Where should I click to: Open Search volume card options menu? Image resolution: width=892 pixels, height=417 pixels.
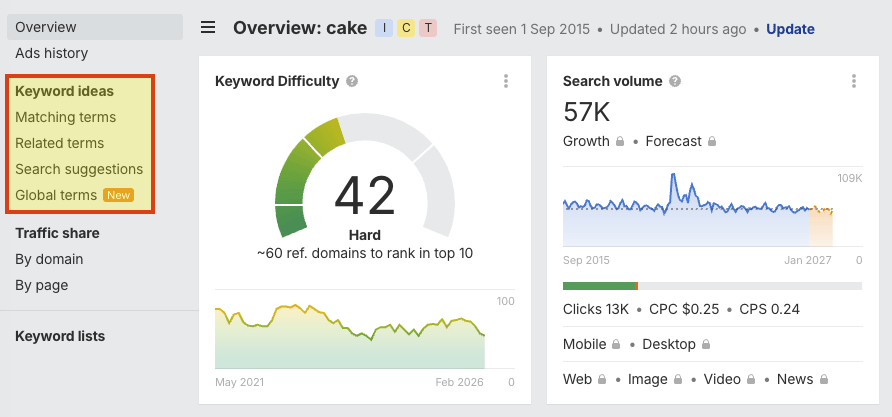[853, 81]
